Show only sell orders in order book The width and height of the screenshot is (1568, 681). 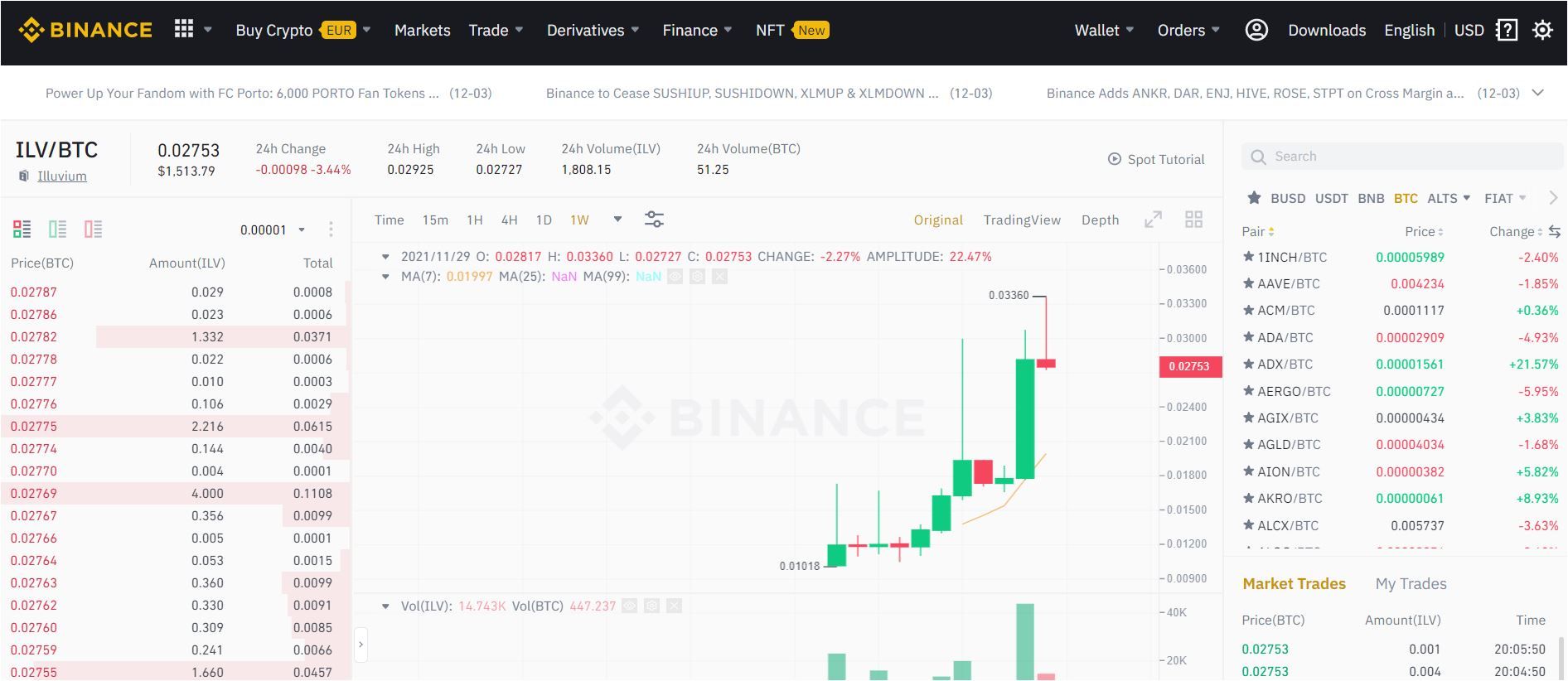coord(94,229)
